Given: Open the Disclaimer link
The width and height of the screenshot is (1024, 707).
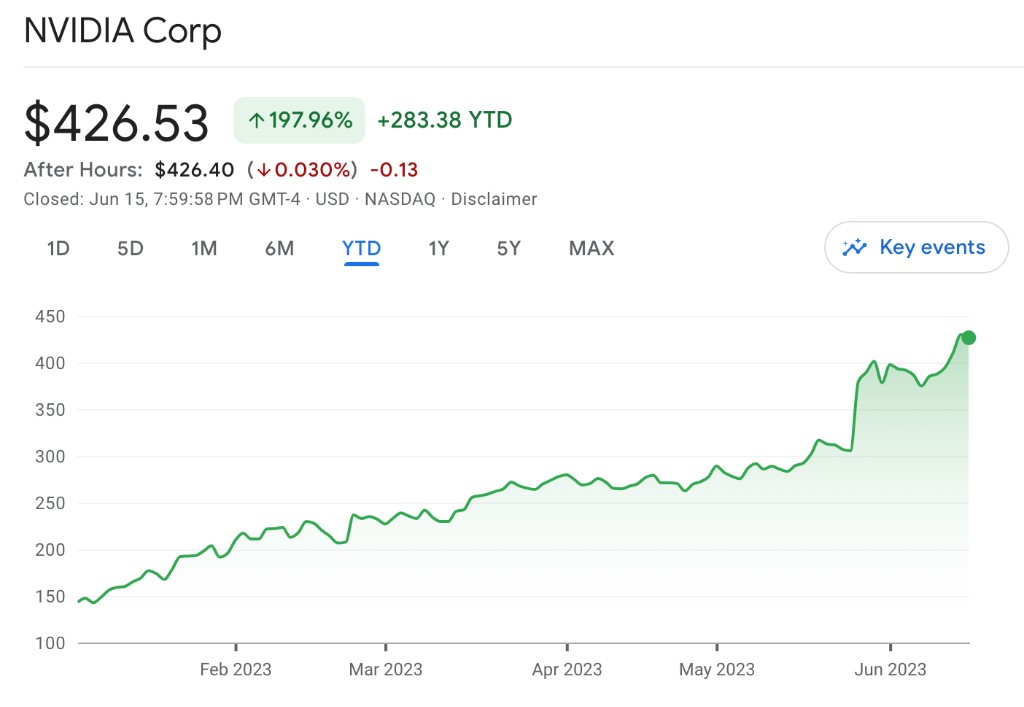Looking at the screenshot, I should 494,199.
